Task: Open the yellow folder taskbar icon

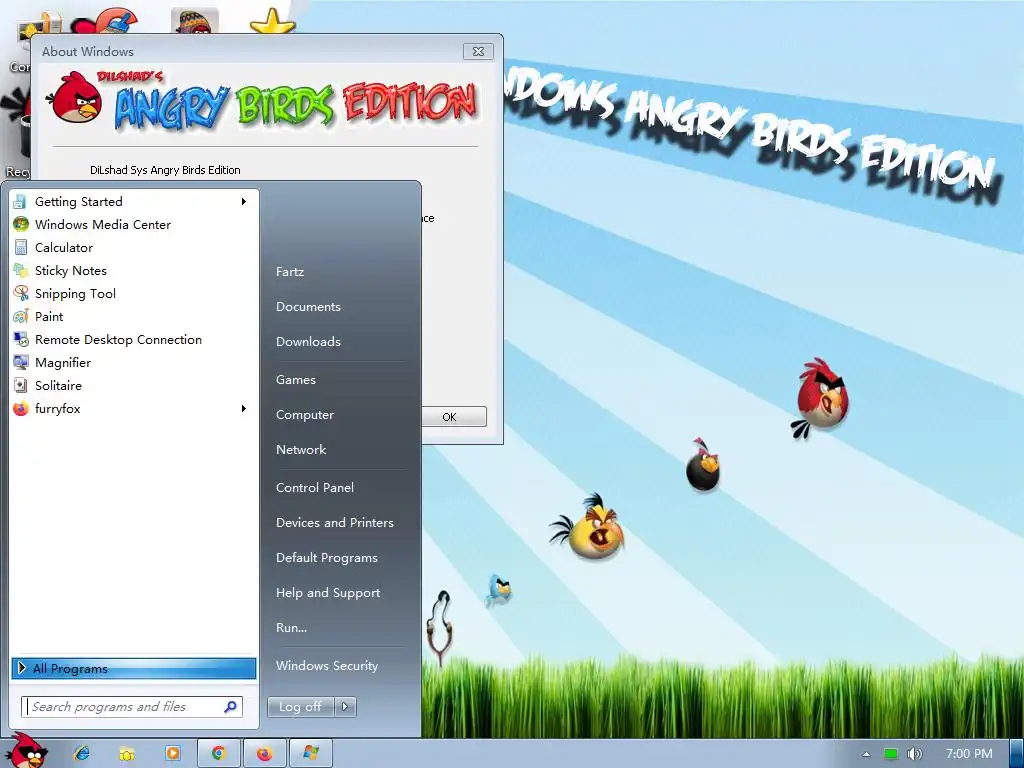Action: 127,754
